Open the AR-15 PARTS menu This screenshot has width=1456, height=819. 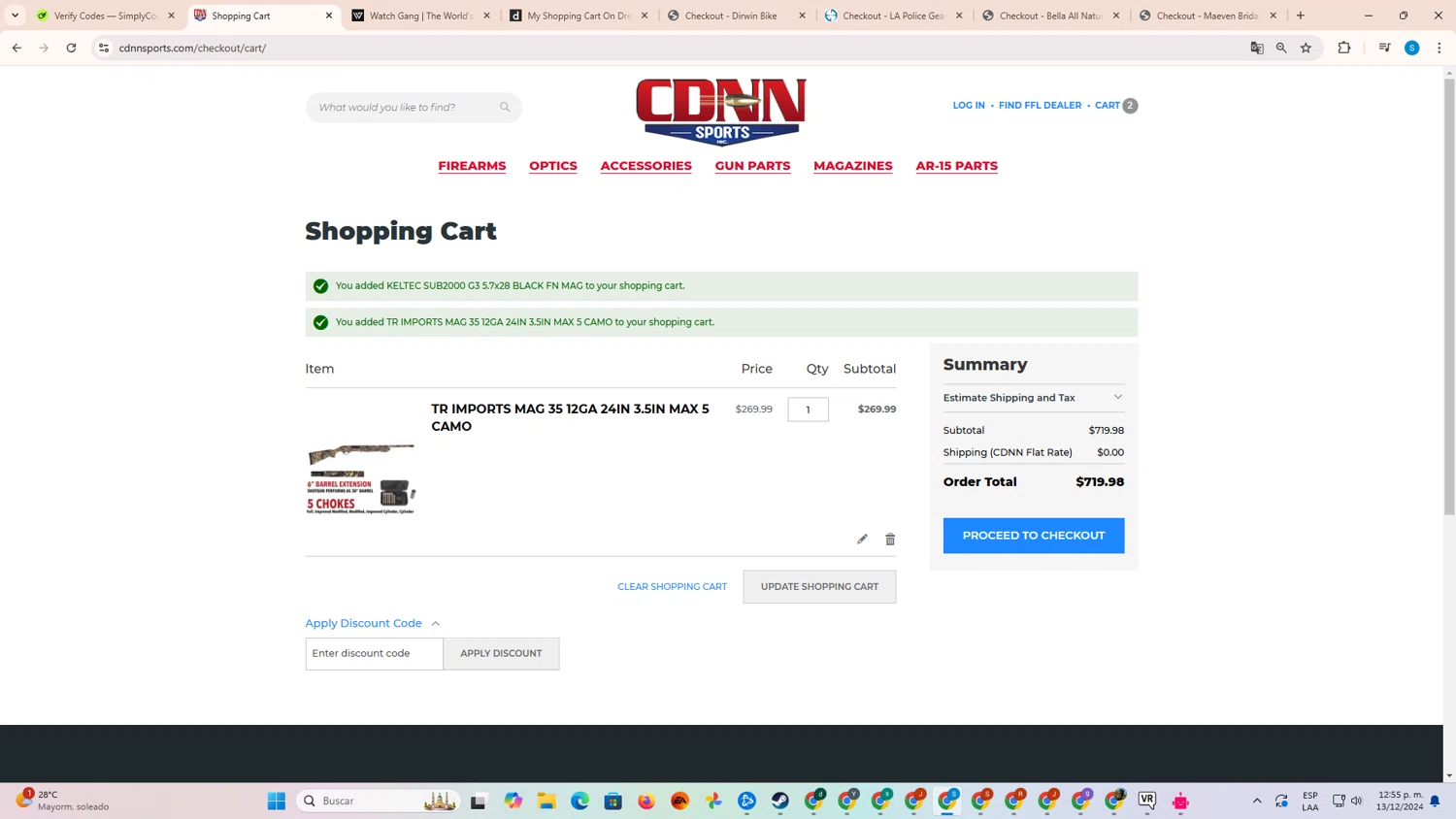tap(956, 166)
